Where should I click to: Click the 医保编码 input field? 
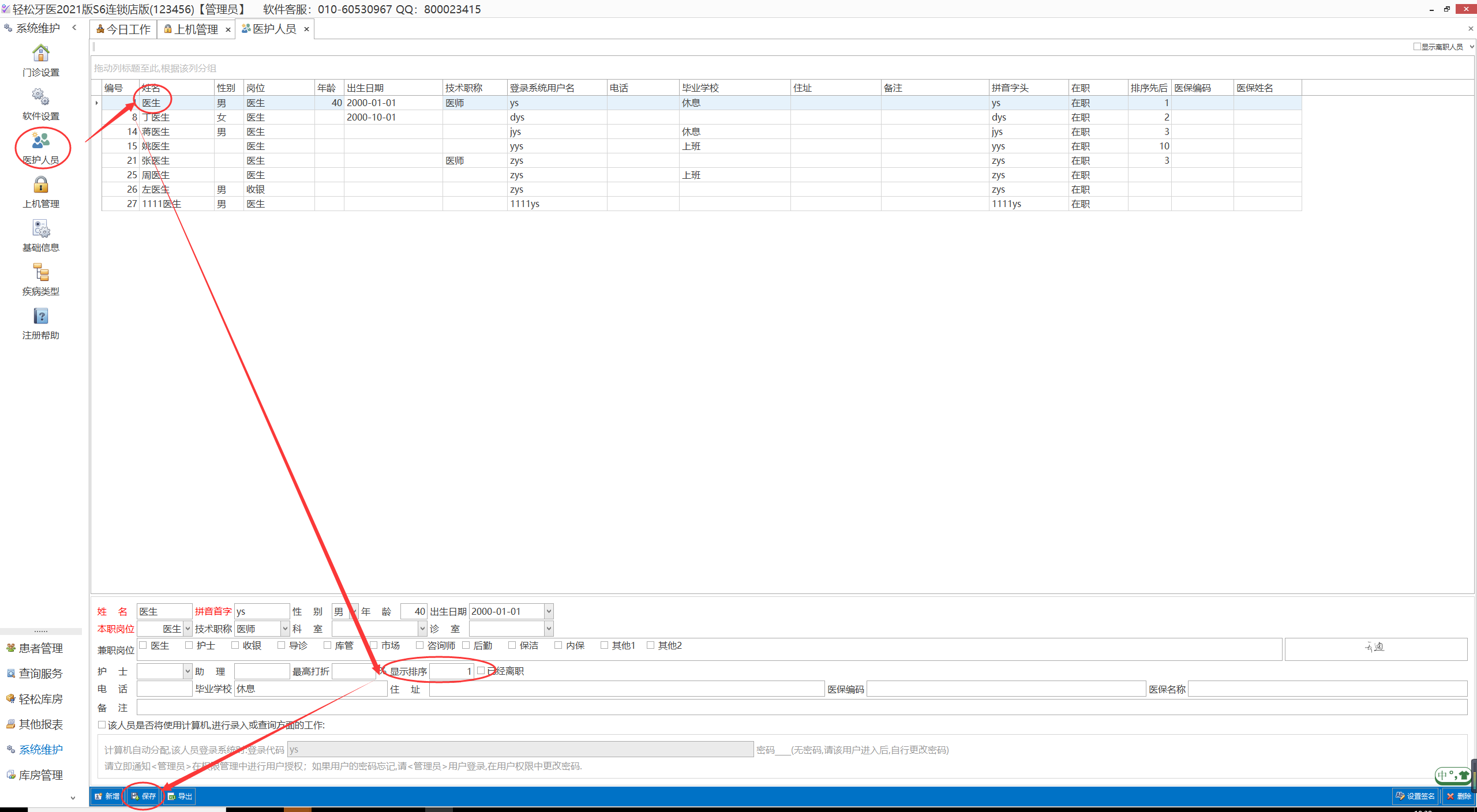pyautogui.click(x=1006, y=689)
